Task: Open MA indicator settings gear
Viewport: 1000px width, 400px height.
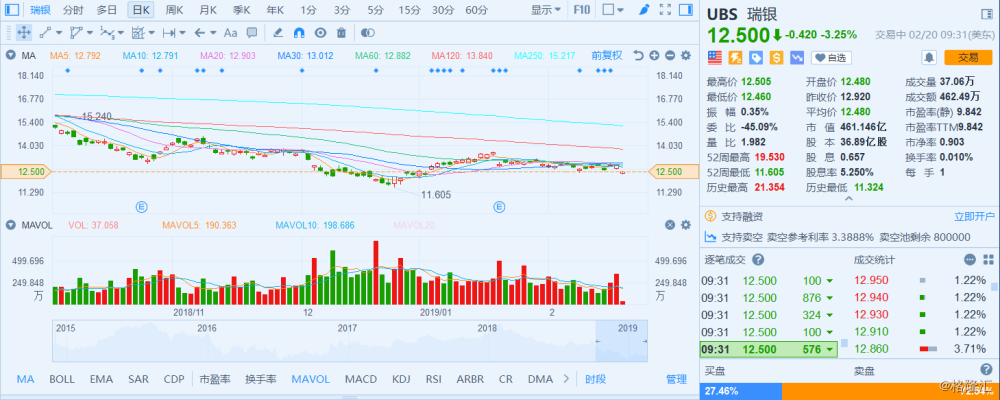Action: click(x=686, y=56)
